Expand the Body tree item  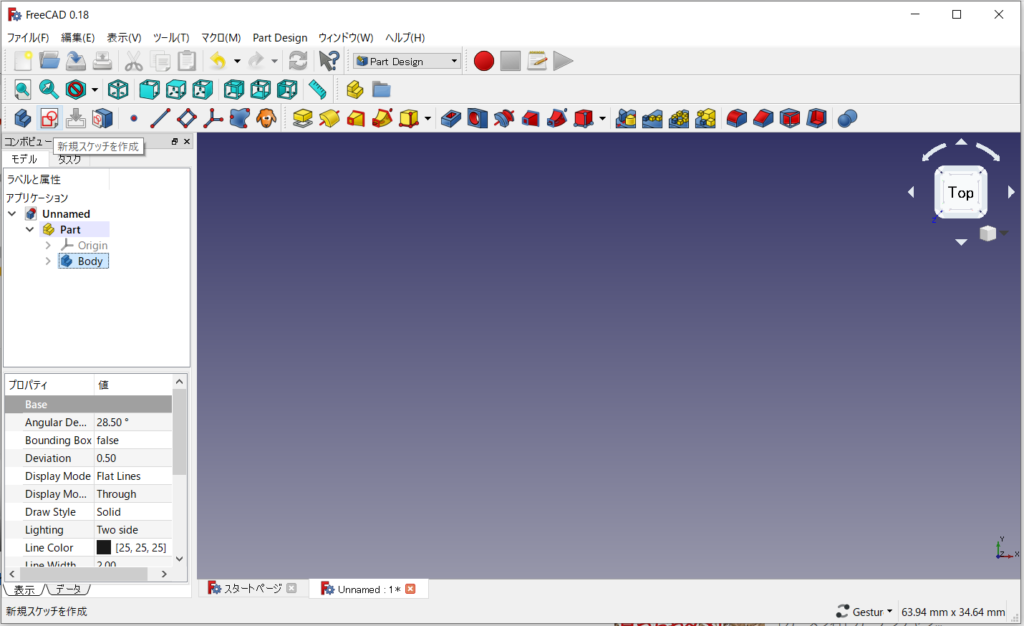[x=48, y=262]
